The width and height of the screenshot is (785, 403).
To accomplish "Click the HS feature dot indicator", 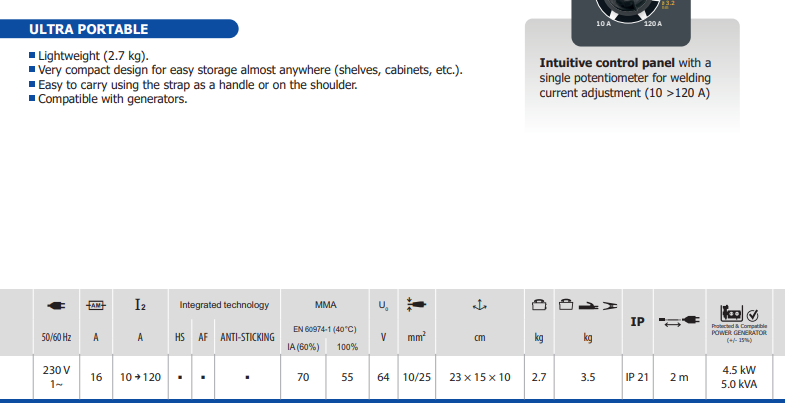I will [180, 378].
